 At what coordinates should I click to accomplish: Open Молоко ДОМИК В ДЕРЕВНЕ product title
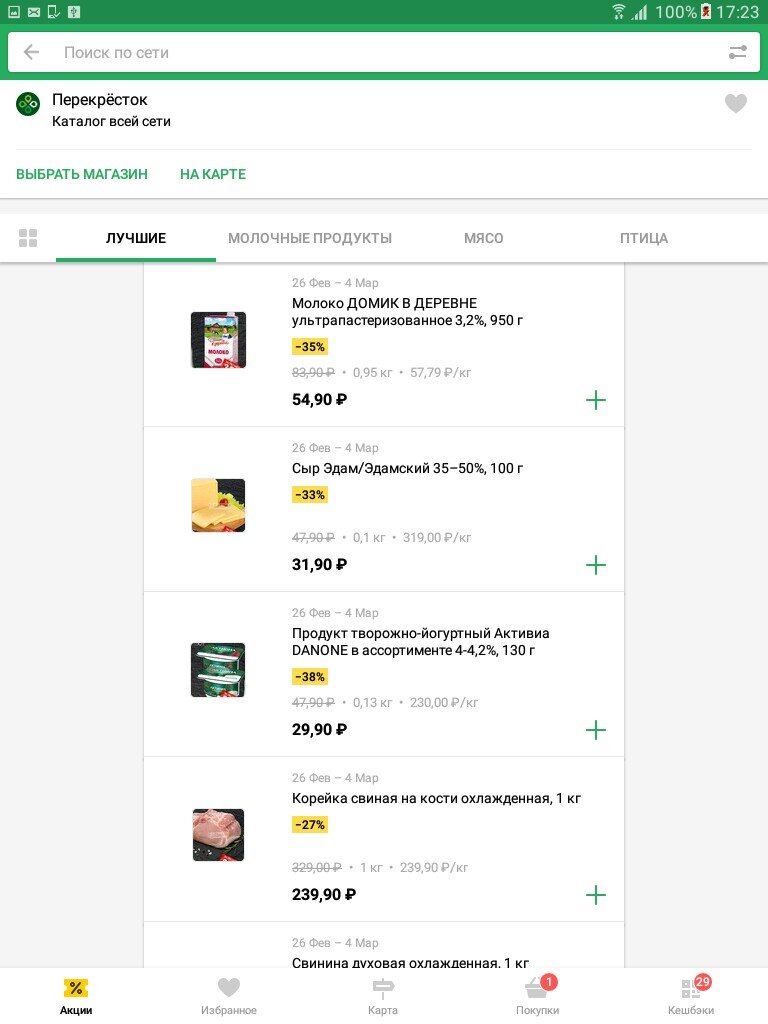pyautogui.click(x=408, y=312)
